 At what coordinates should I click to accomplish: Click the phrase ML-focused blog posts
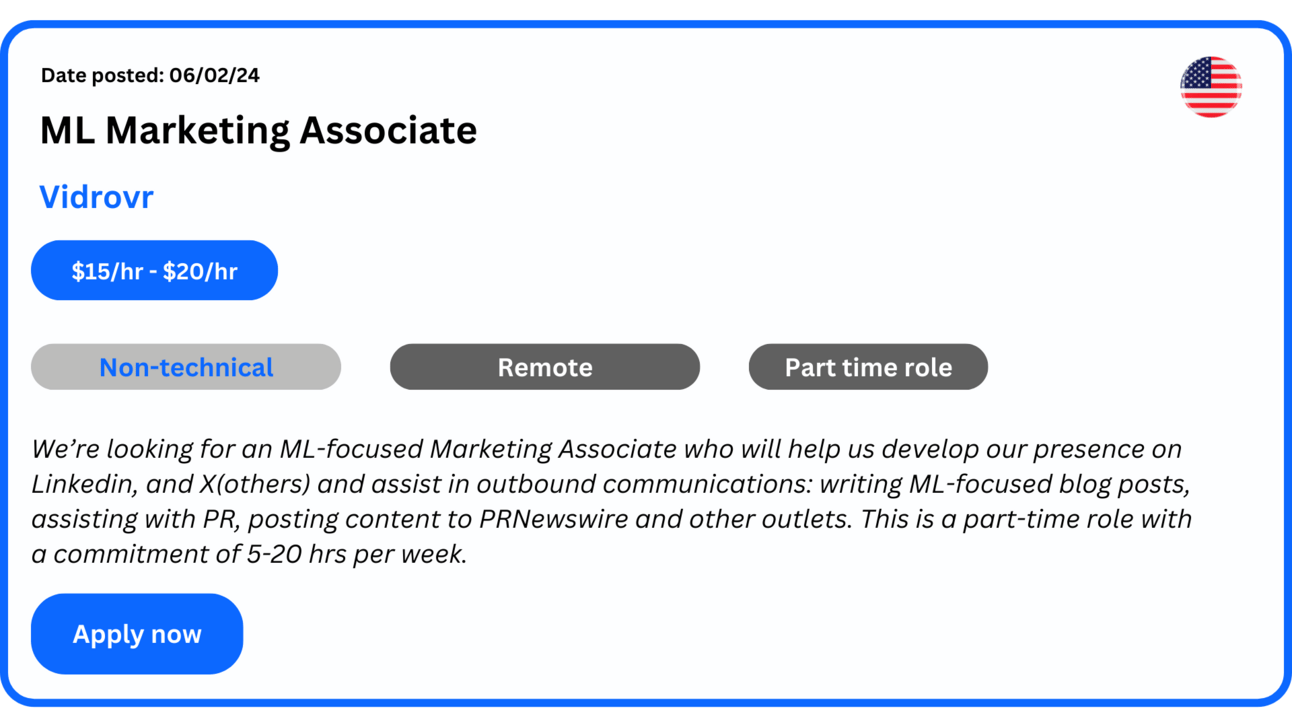click(x=1049, y=484)
